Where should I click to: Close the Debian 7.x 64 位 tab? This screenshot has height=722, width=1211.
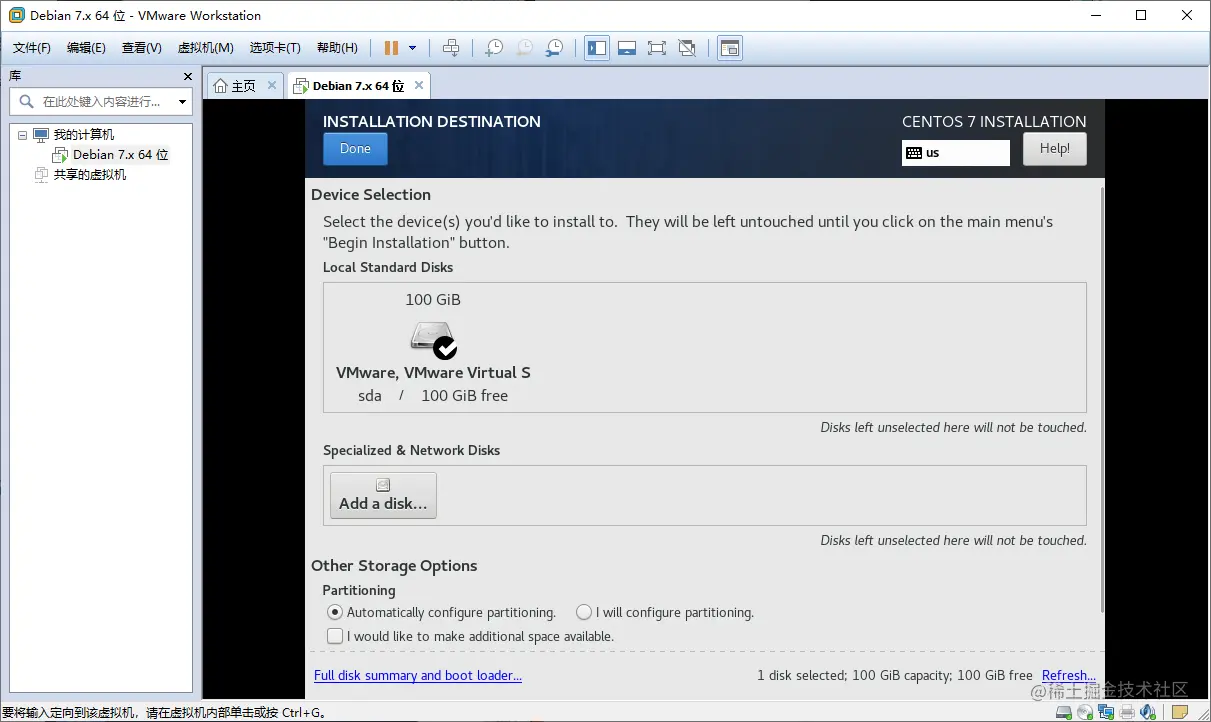[x=419, y=86]
